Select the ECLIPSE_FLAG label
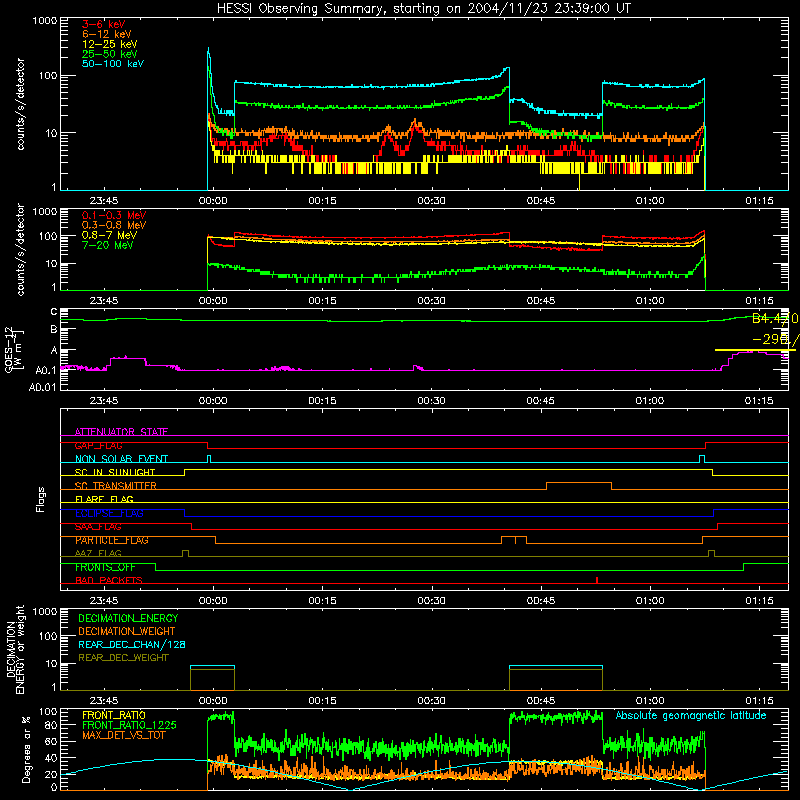 [x=109, y=513]
